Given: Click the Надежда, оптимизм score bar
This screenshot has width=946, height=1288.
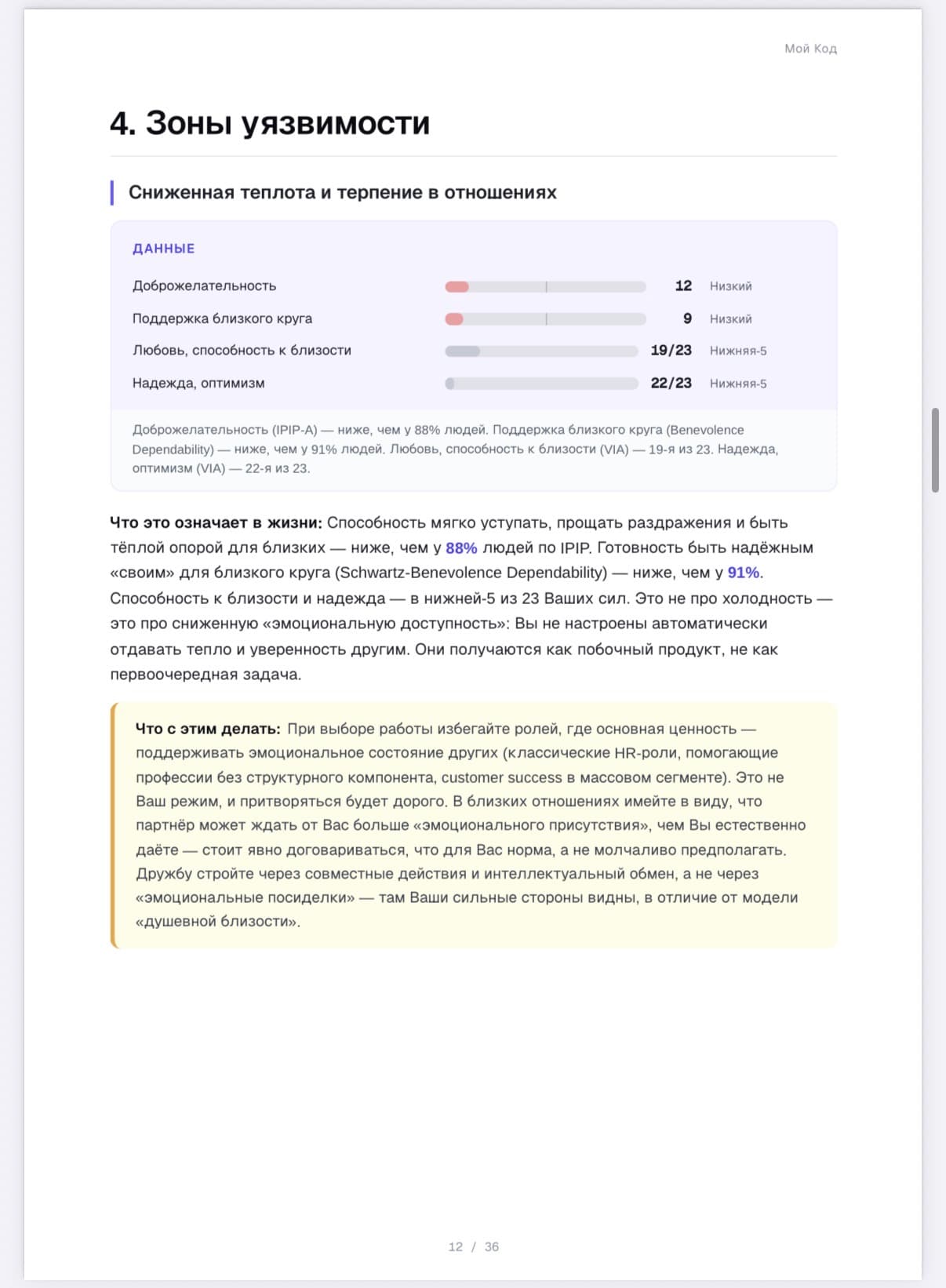Looking at the screenshot, I should pyautogui.click(x=542, y=384).
